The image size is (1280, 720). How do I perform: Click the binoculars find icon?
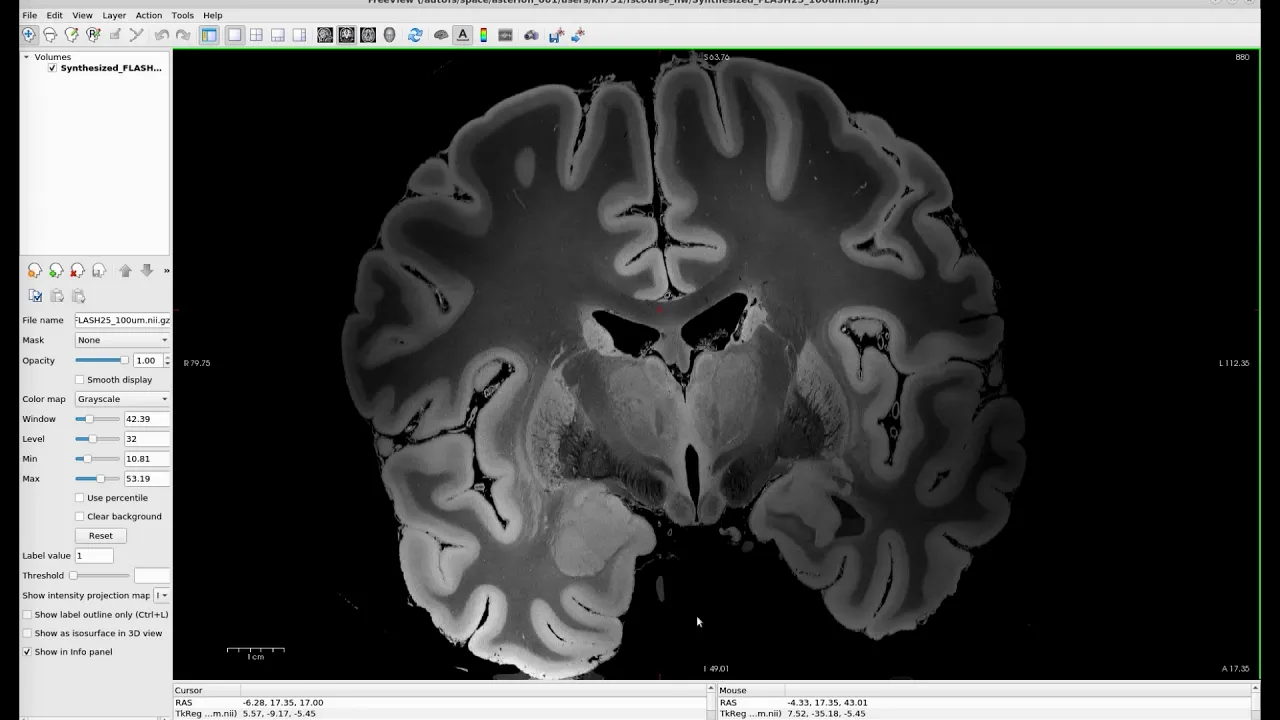tap(531, 35)
